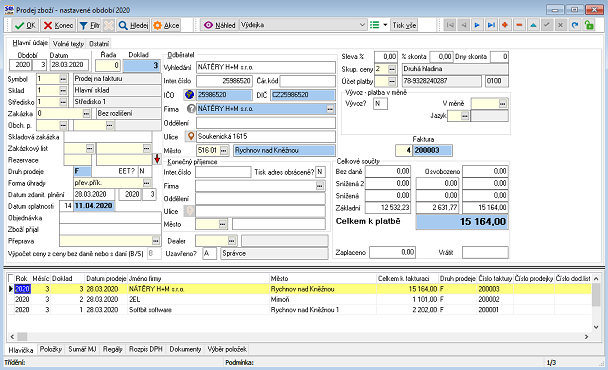Open lookup for postal code 516 01
The height and width of the screenshot is (370, 608).
224,150
